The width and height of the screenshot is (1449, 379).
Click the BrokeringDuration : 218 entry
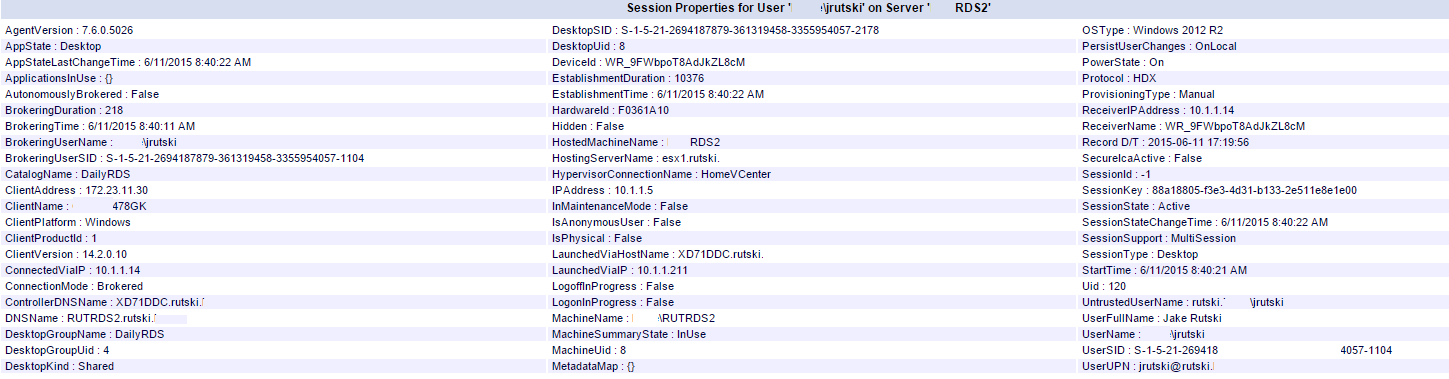pos(64,110)
